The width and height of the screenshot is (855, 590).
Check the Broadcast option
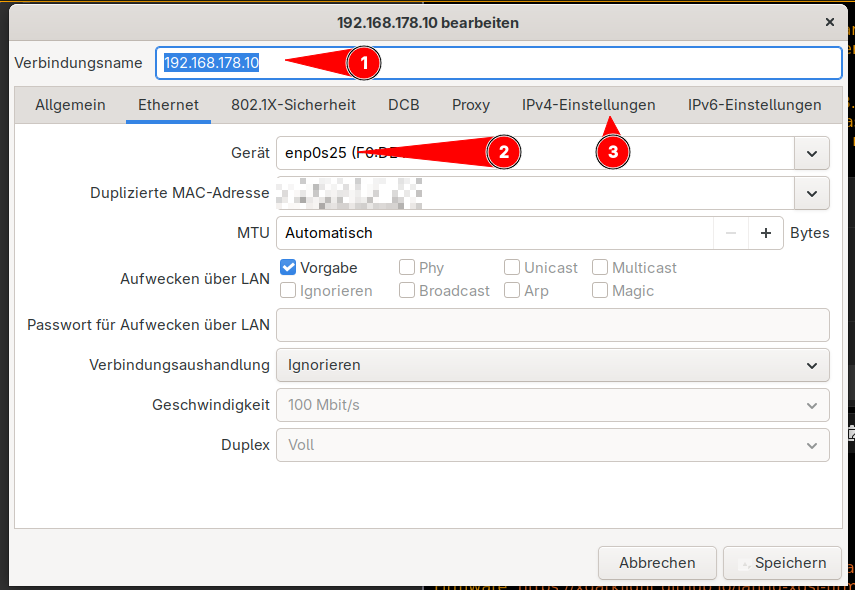[x=408, y=289]
